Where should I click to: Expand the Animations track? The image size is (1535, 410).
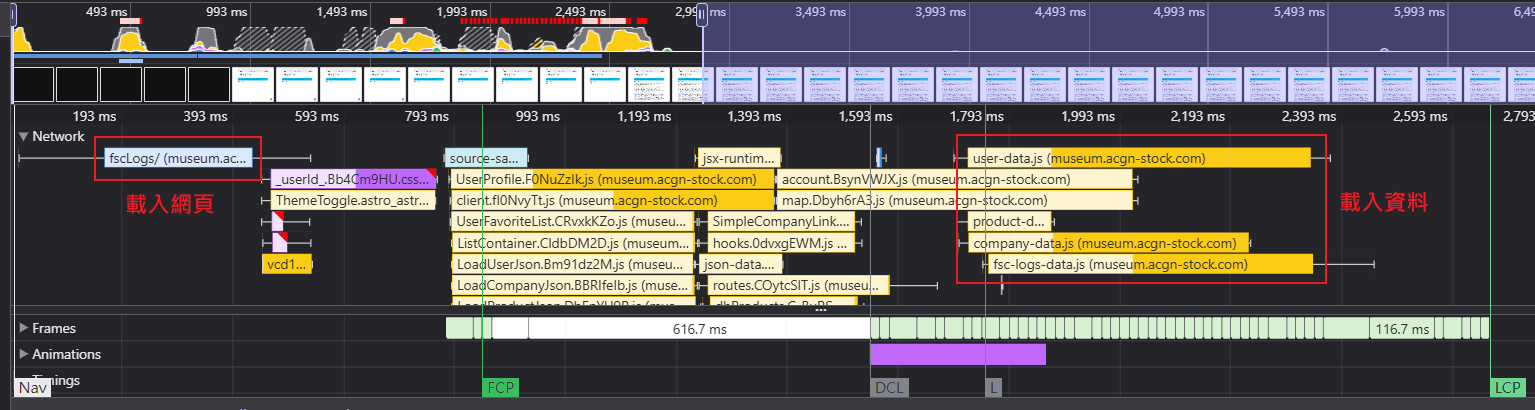(x=23, y=354)
